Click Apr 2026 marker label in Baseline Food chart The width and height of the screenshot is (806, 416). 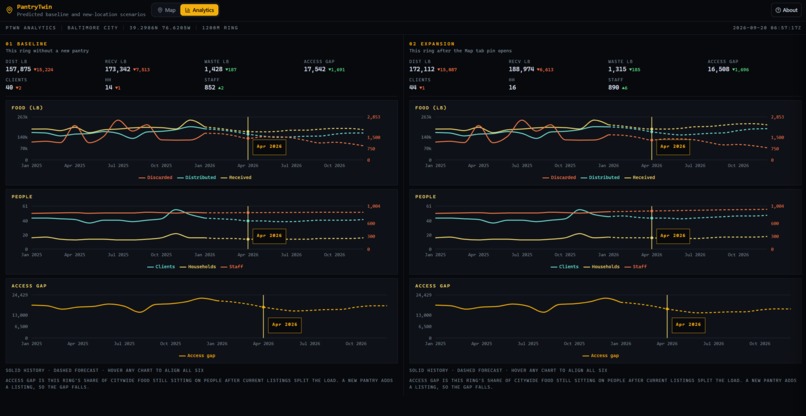[x=269, y=147]
